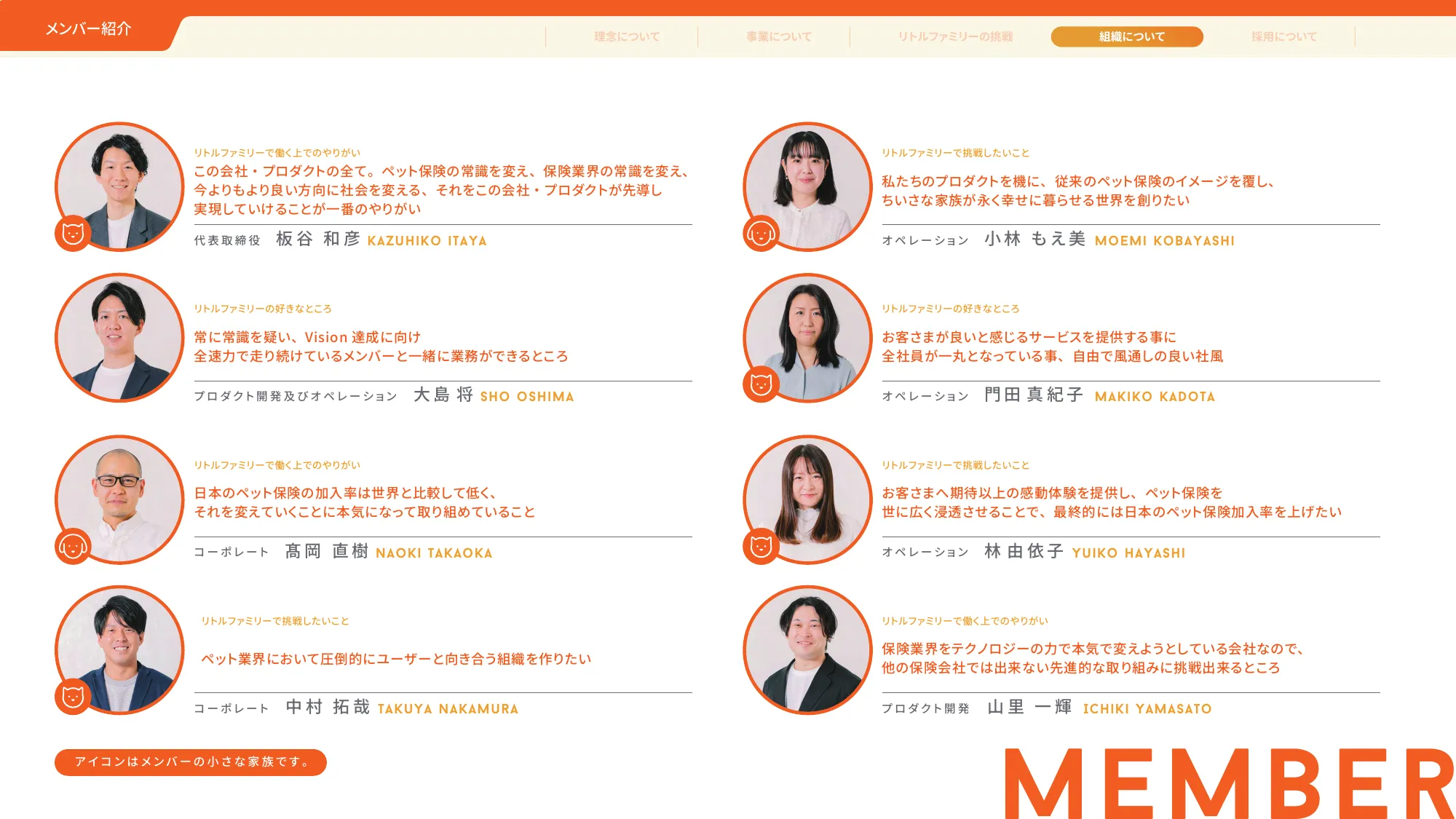Click the プロダクト開発及びオペレーション role label
Image resolution: width=1456 pixels, height=819 pixels.
pos(296,396)
